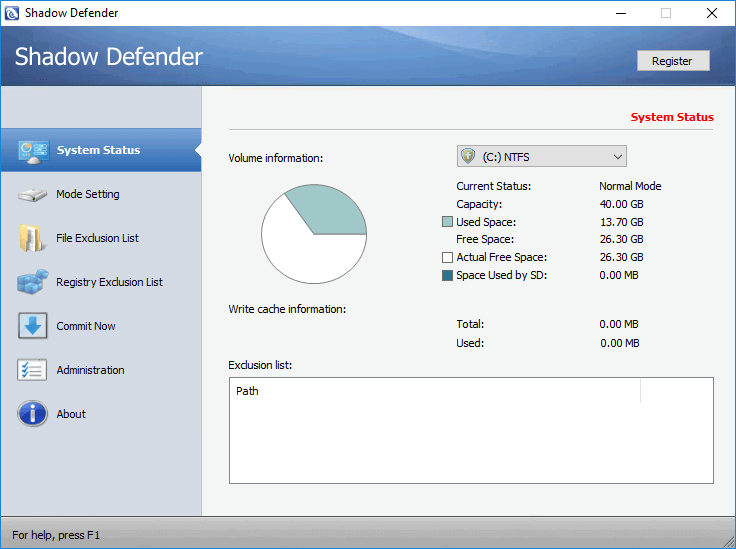736x549 pixels.
Task: Click the About info icon
Action: coord(32,413)
